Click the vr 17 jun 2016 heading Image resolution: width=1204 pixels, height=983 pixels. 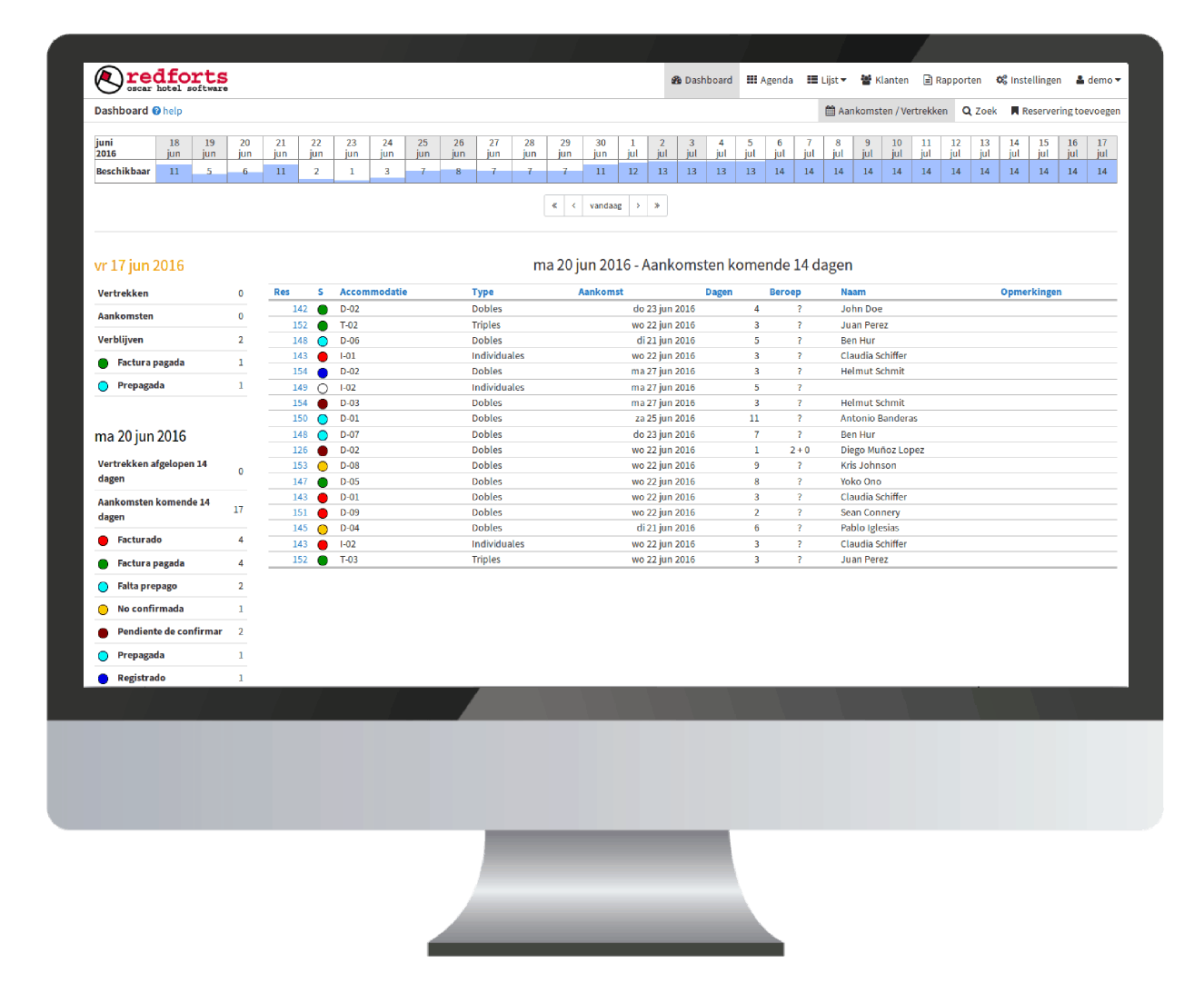[x=139, y=266]
